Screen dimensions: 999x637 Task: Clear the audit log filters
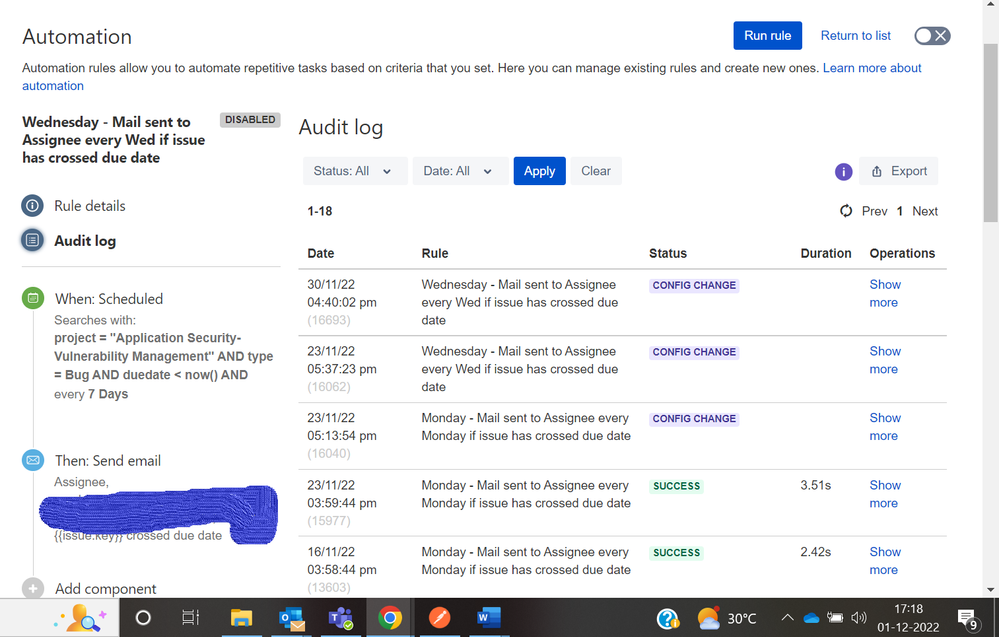(596, 171)
